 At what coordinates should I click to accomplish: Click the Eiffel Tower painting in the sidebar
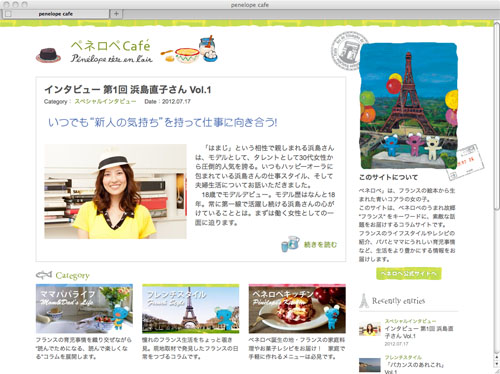(x=409, y=106)
